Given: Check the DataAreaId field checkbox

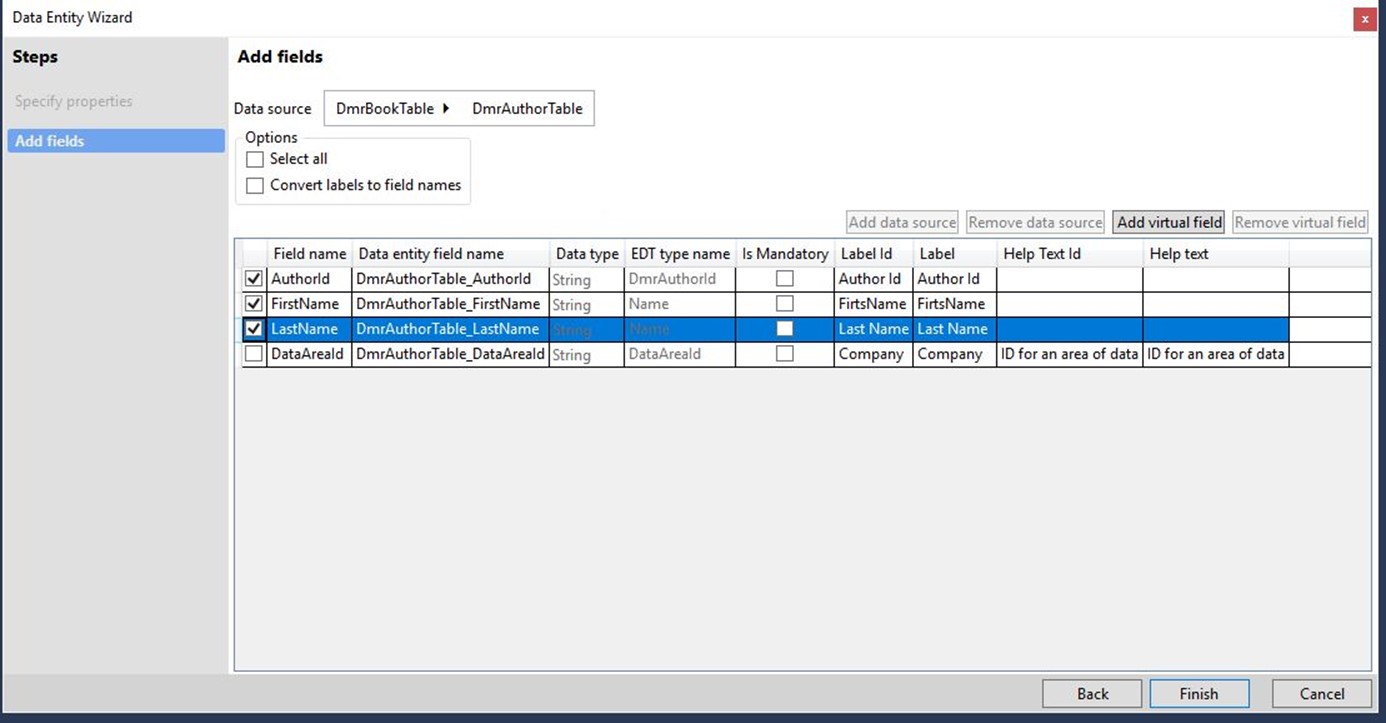Looking at the screenshot, I should click(x=254, y=354).
